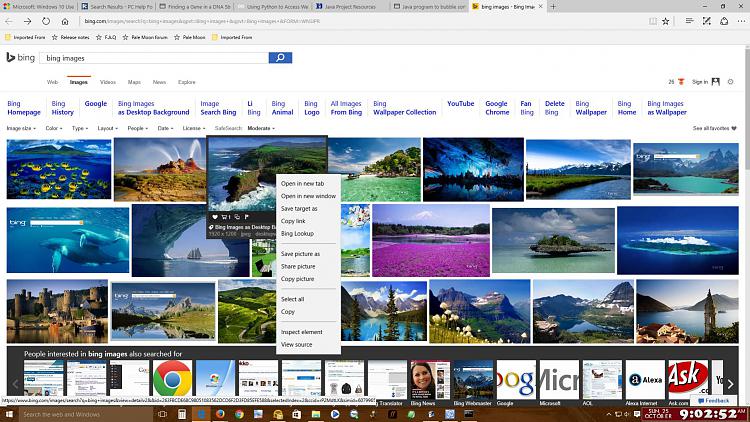
Task: Open the Date filter dropdown
Action: (x=165, y=128)
